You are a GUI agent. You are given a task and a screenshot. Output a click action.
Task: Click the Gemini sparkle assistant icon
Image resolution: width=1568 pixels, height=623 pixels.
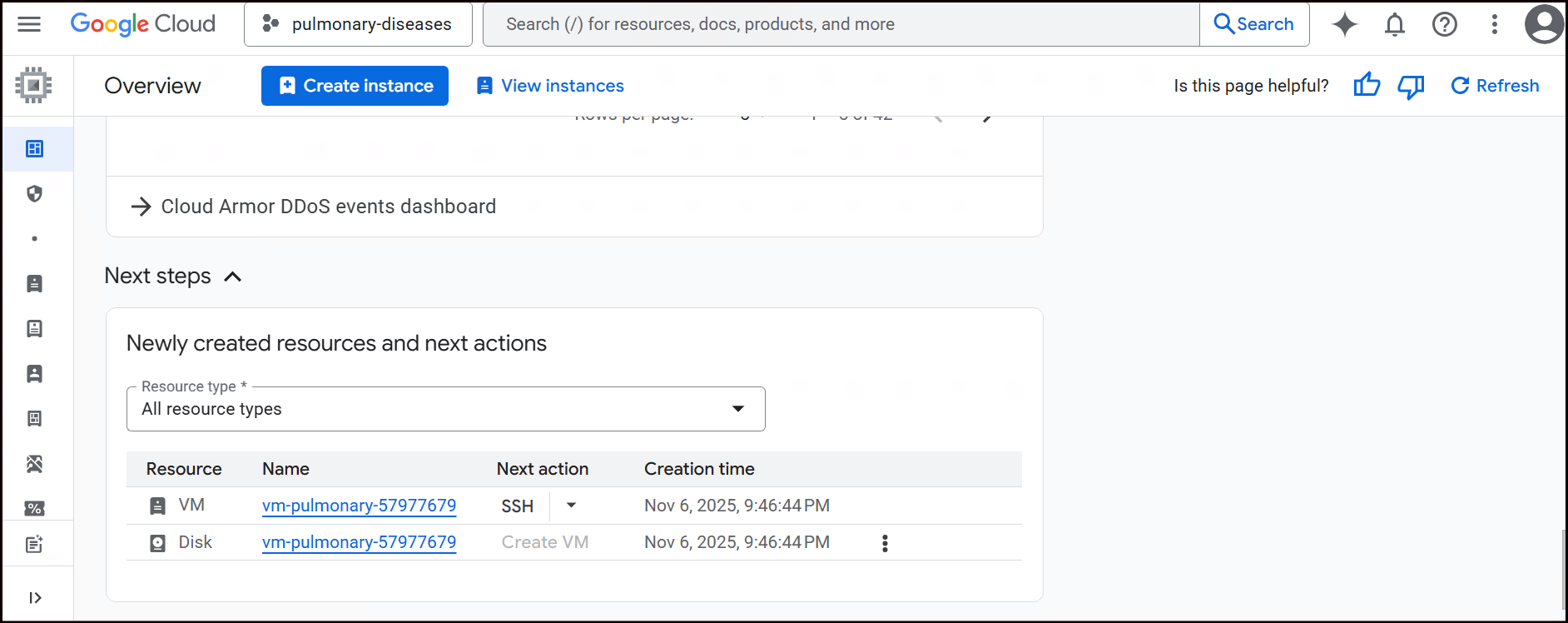(x=1344, y=24)
